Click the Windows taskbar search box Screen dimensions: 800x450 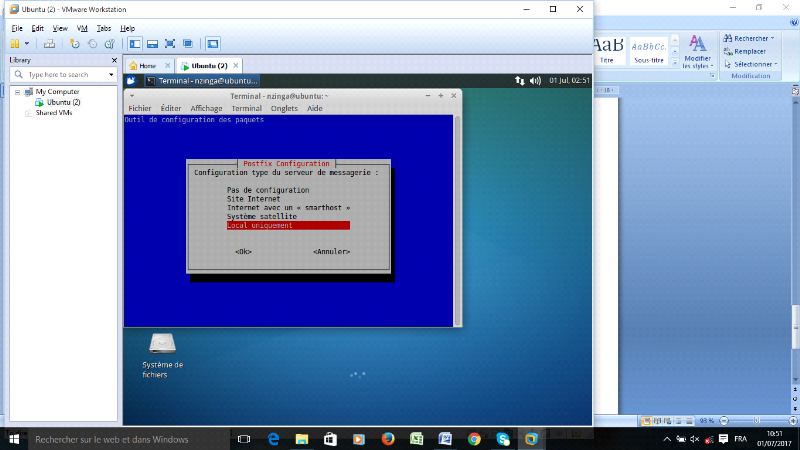(x=128, y=439)
